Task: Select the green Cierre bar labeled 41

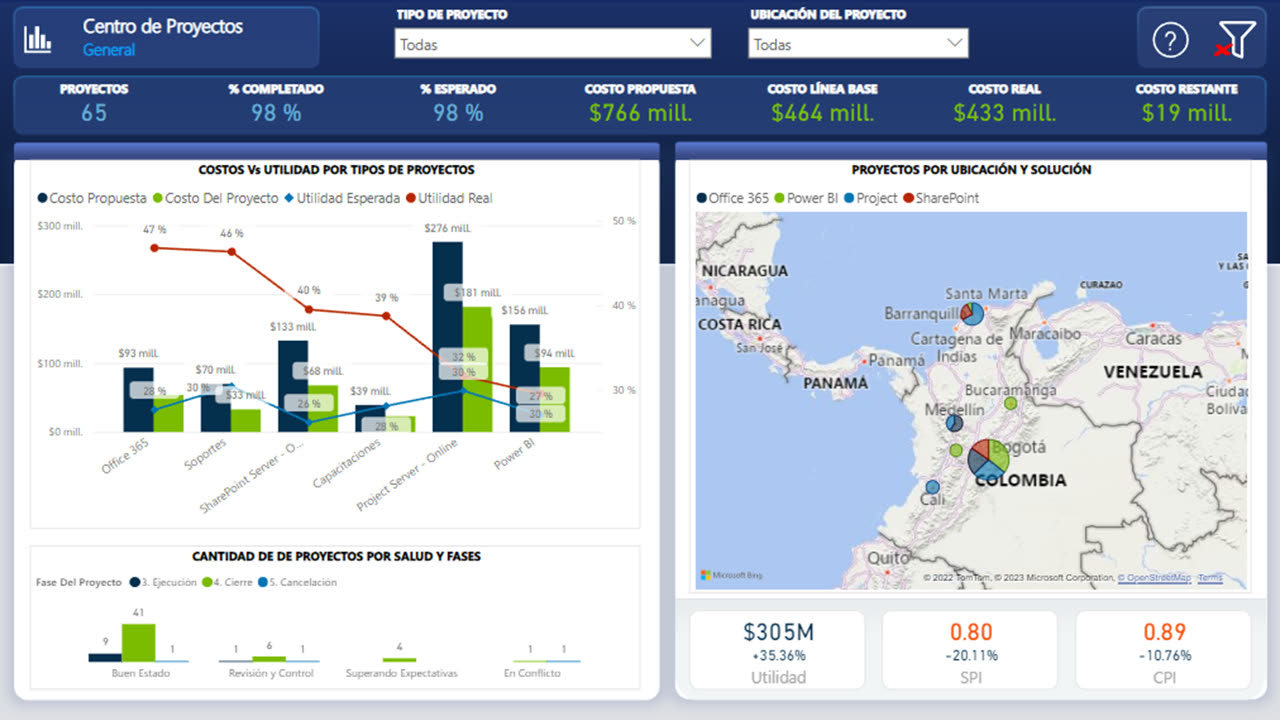Action: (139, 643)
